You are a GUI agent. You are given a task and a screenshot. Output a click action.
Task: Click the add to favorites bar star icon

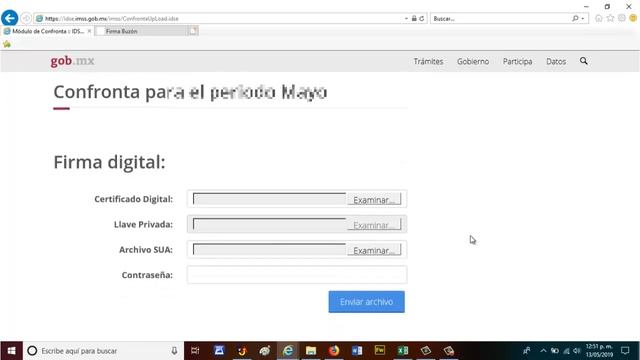[x=7, y=44]
